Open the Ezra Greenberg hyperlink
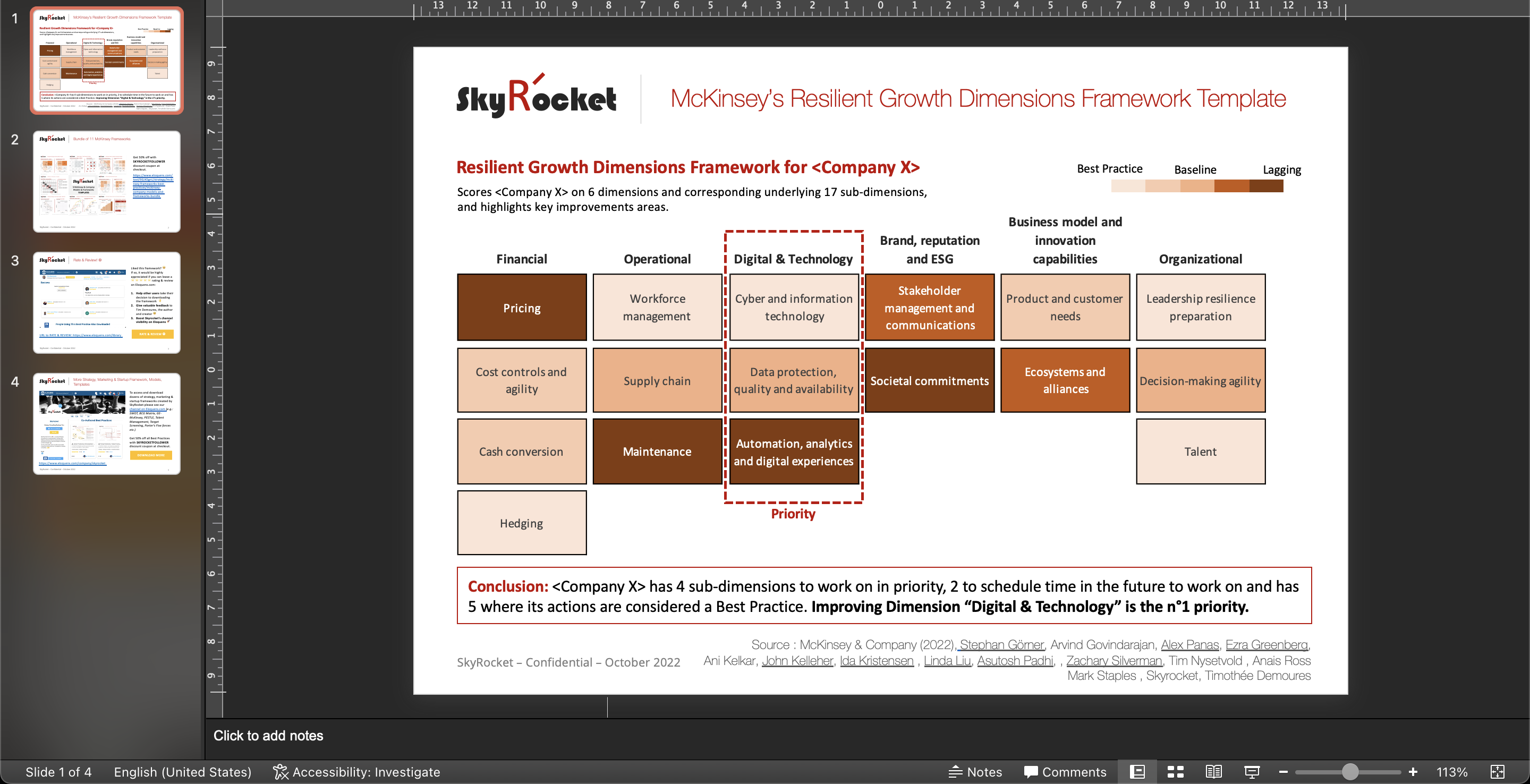1530x784 pixels. click(x=1266, y=644)
